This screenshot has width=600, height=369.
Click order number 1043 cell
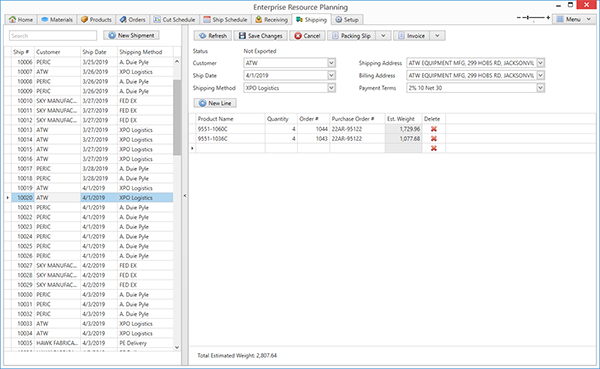point(314,139)
